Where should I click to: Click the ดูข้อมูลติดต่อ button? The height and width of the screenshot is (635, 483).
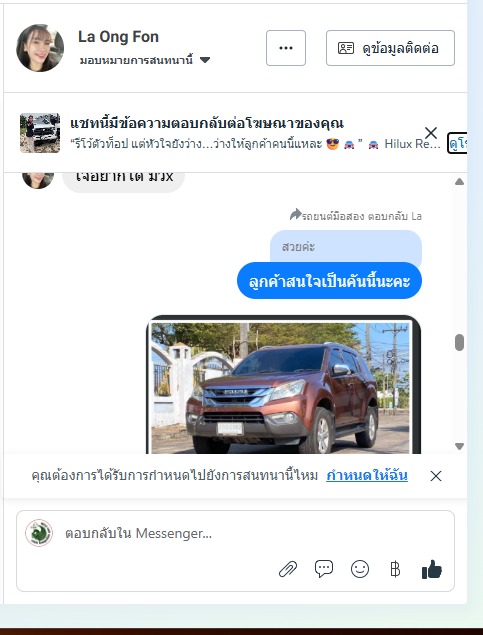coord(390,48)
